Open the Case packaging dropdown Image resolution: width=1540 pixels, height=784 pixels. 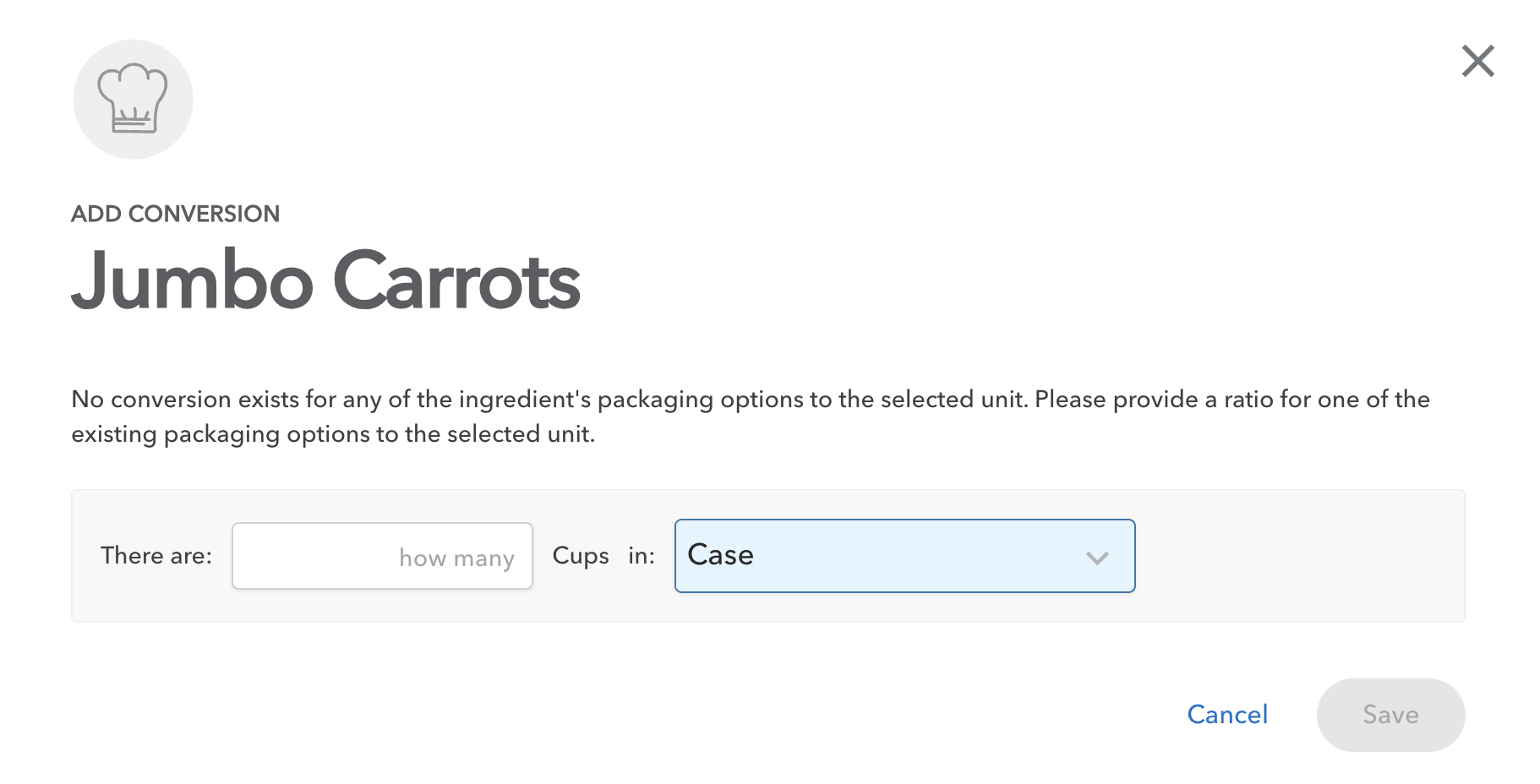[x=904, y=556]
